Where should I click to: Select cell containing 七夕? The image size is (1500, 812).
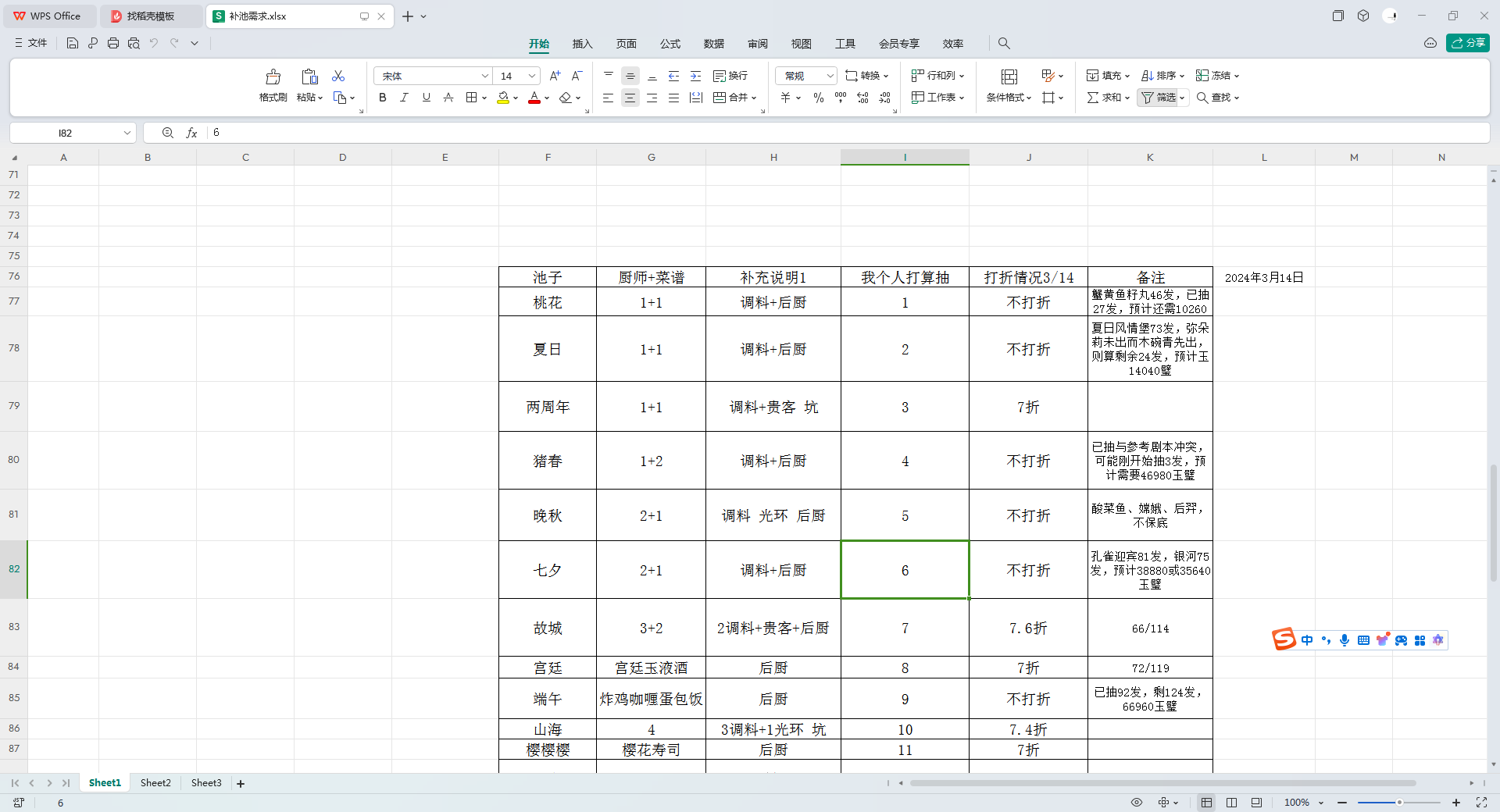(x=548, y=570)
